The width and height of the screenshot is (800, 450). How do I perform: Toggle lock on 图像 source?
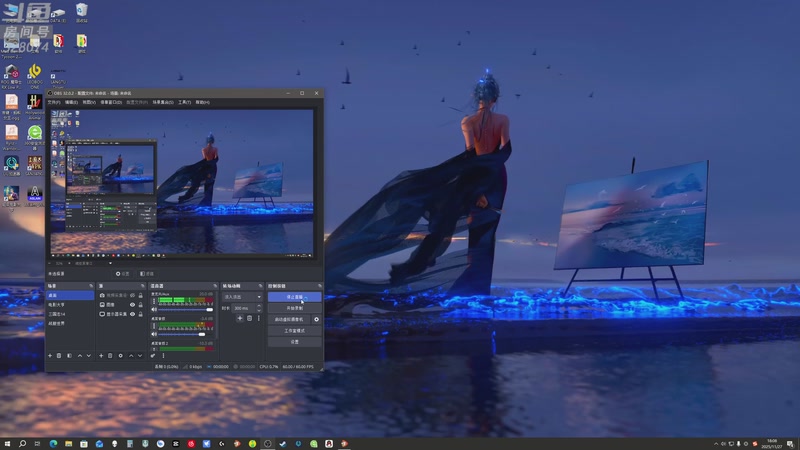point(141,305)
